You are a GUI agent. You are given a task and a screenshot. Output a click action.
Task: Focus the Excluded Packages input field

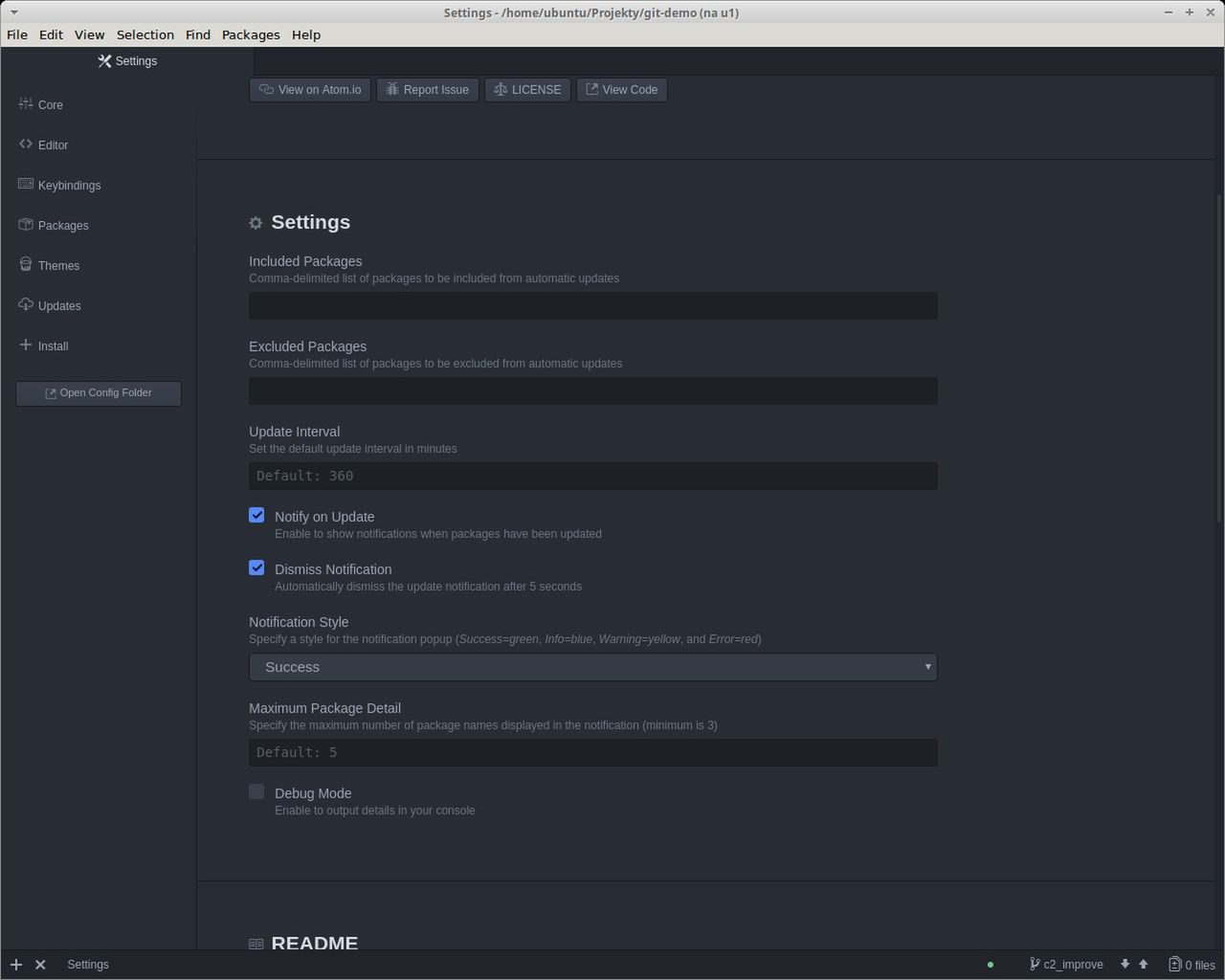coord(593,391)
